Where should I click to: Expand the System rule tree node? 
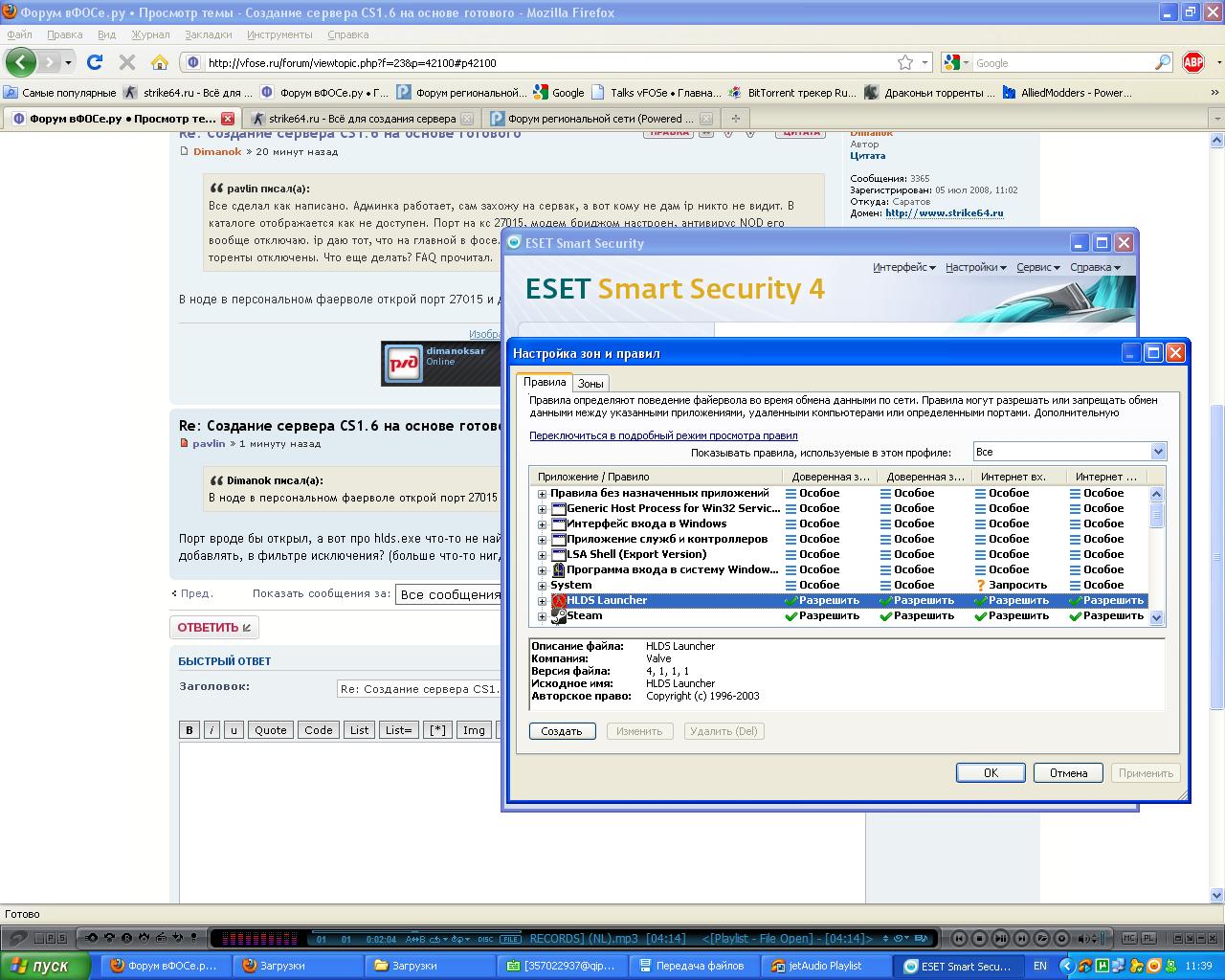click(542, 586)
